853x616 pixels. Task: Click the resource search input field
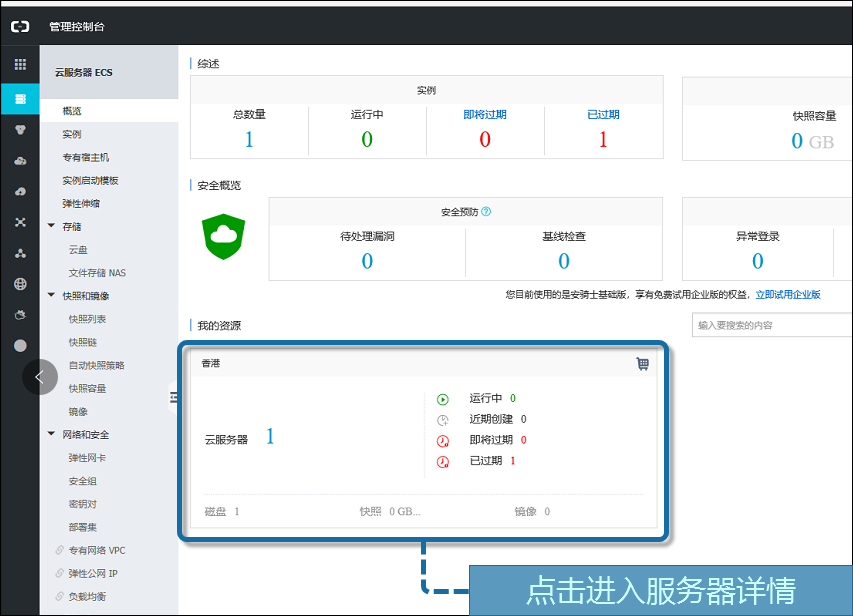pyautogui.click(x=770, y=325)
